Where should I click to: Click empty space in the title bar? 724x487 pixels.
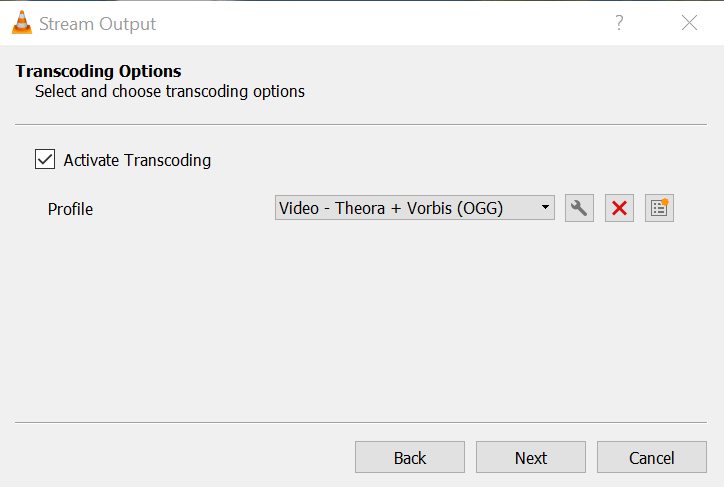(380, 23)
